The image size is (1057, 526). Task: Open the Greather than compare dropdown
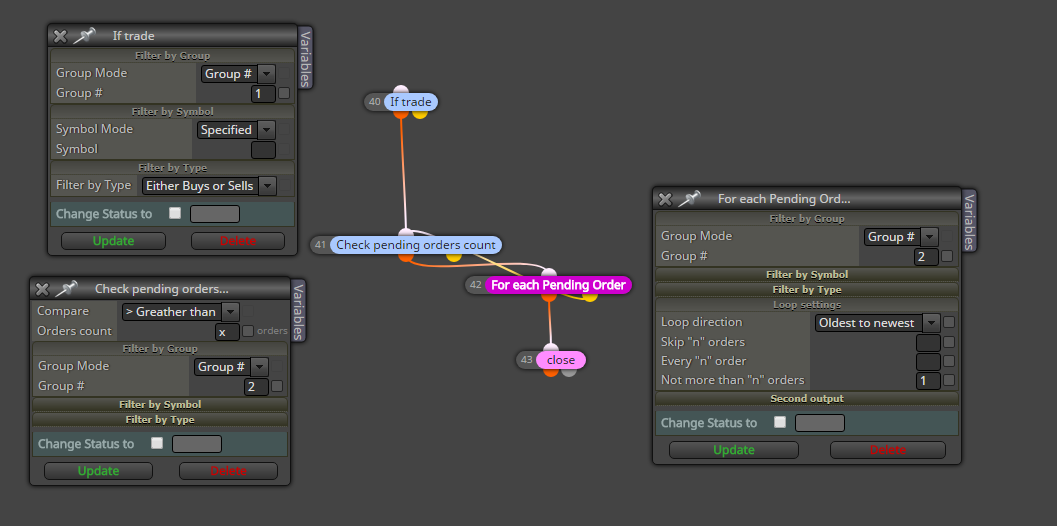[x=181, y=312]
